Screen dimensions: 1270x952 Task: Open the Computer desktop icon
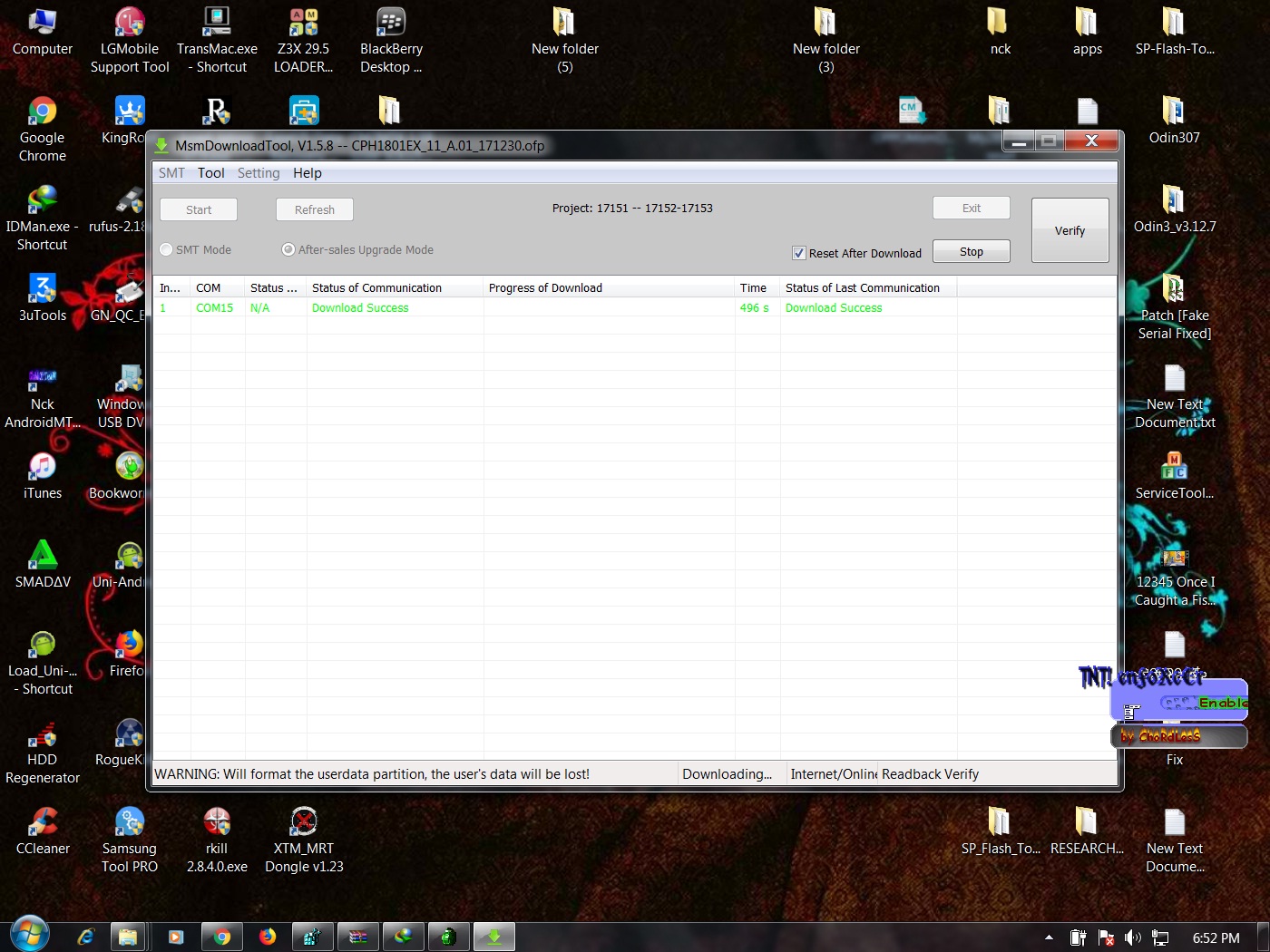pyautogui.click(x=43, y=32)
